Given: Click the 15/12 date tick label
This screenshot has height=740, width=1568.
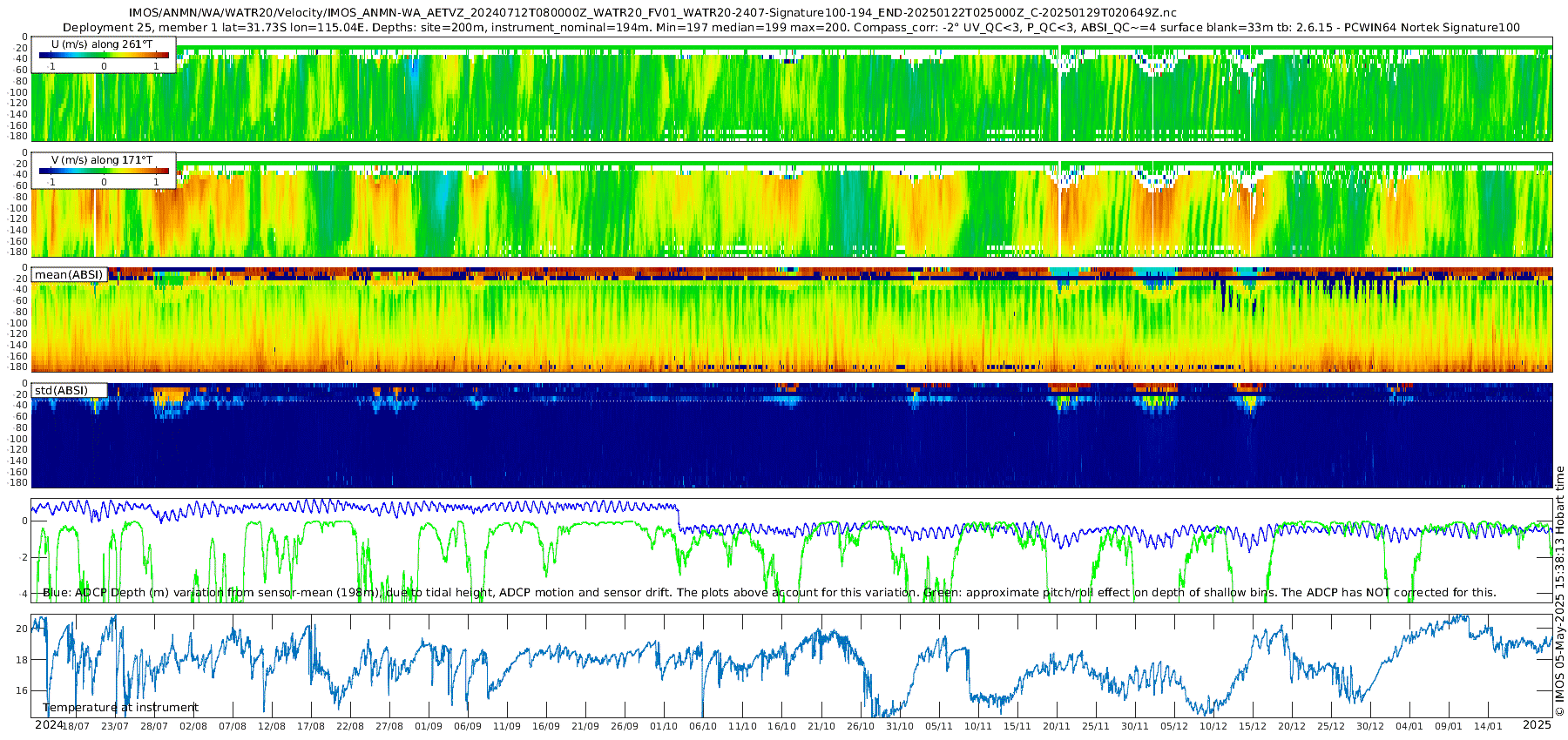Looking at the screenshot, I should click(1253, 726).
